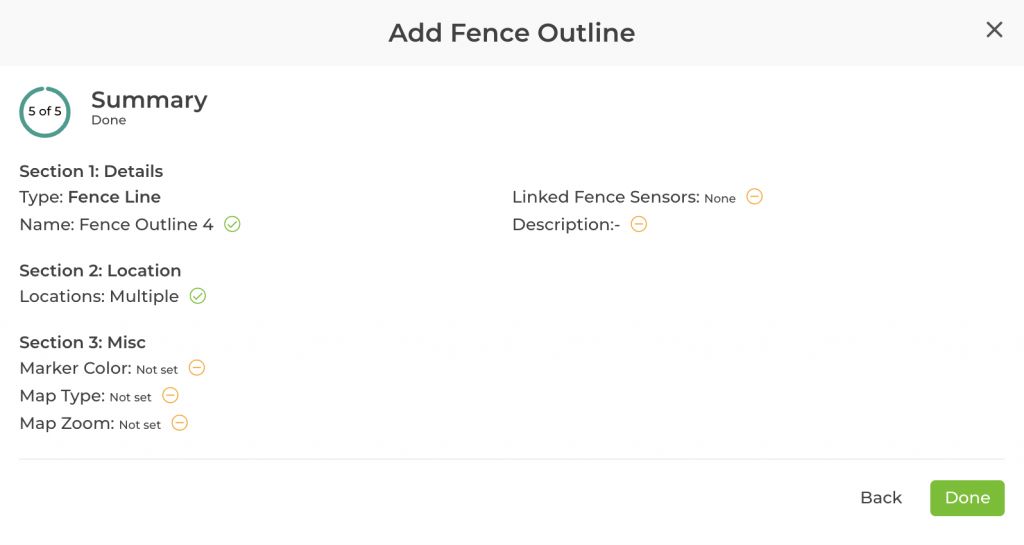Click green checkmark beside Locations: Multiple
Viewport: 1024px width, 545px height.
click(198, 296)
